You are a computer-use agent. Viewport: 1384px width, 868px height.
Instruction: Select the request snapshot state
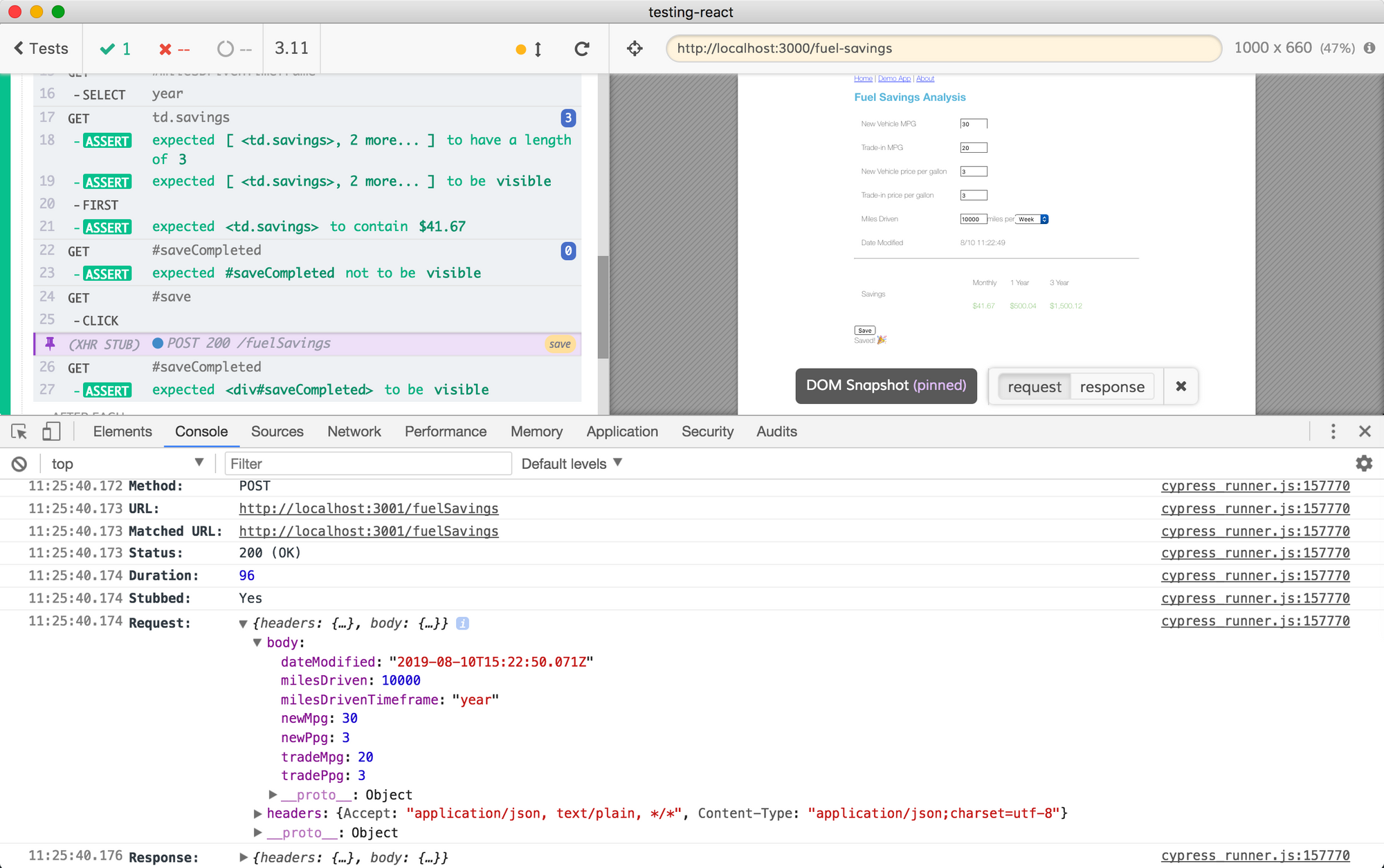pyautogui.click(x=1034, y=387)
